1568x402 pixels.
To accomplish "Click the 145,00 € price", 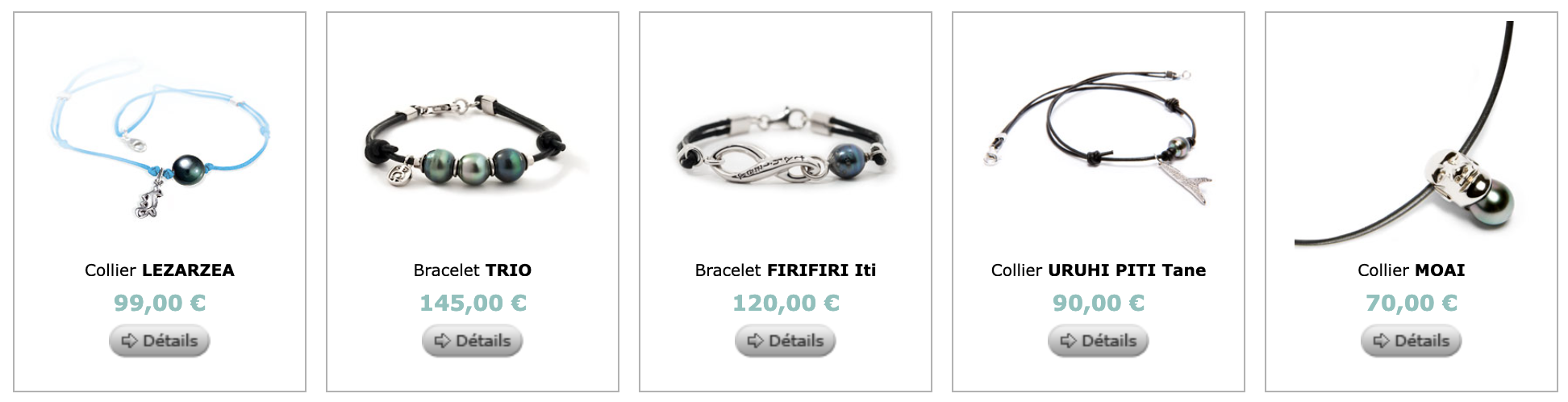I will (473, 303).
